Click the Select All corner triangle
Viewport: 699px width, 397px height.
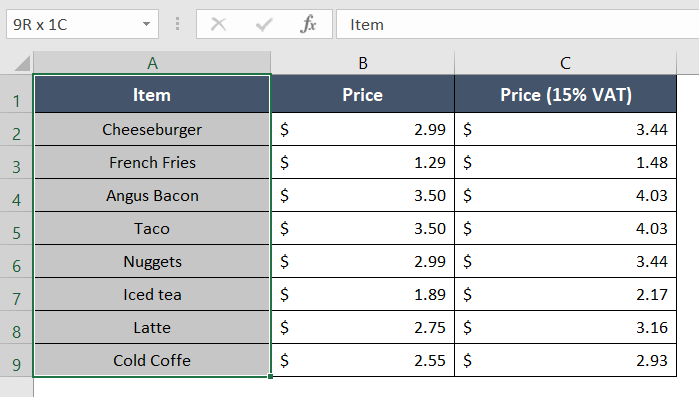coord(21,63)
